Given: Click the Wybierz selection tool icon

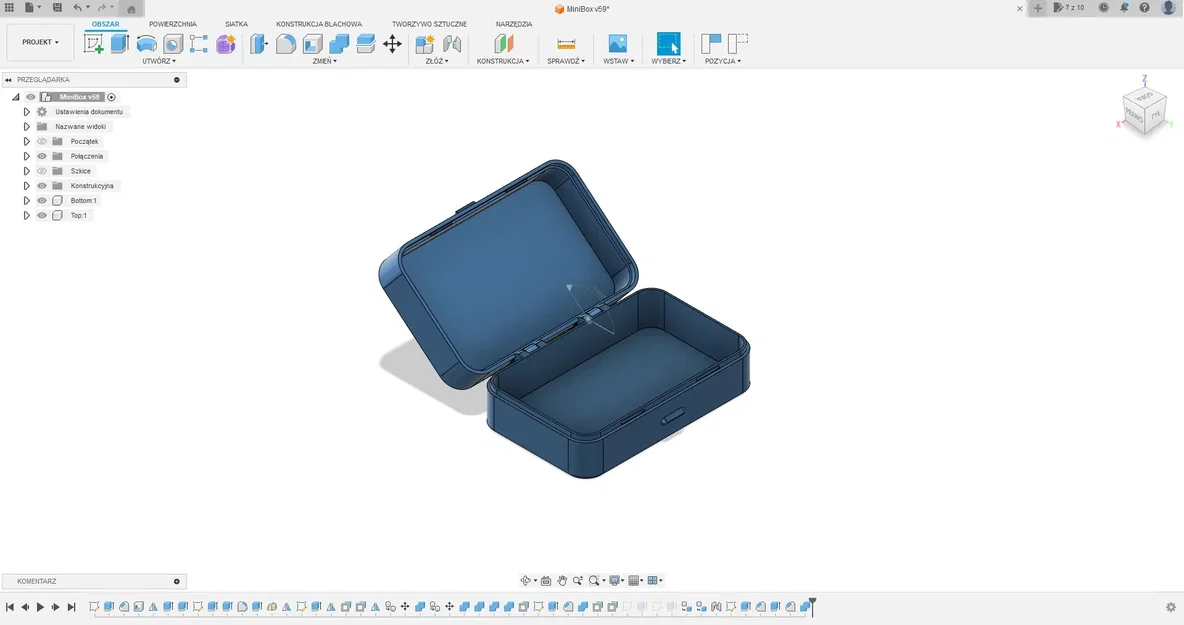Looking at the screenshot, I should pos(667,43).
